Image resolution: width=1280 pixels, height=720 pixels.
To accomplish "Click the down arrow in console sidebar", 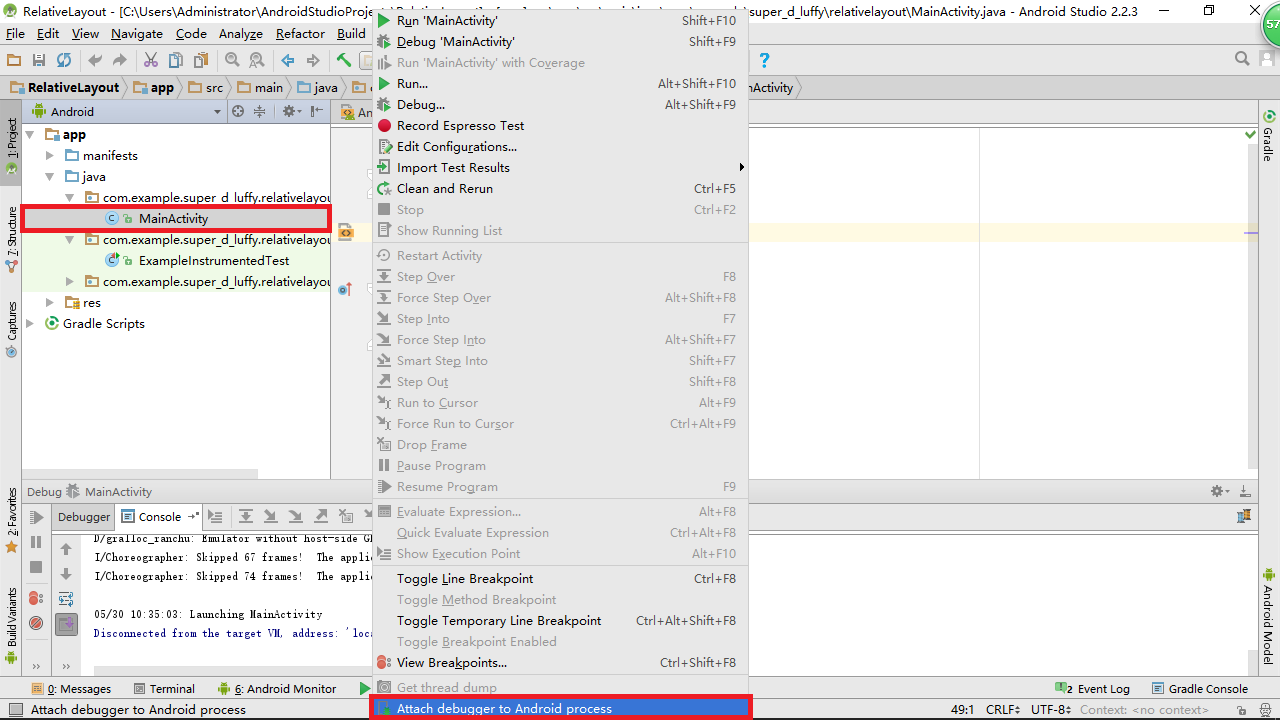I will pyautogui.click(x=66, y=574).
